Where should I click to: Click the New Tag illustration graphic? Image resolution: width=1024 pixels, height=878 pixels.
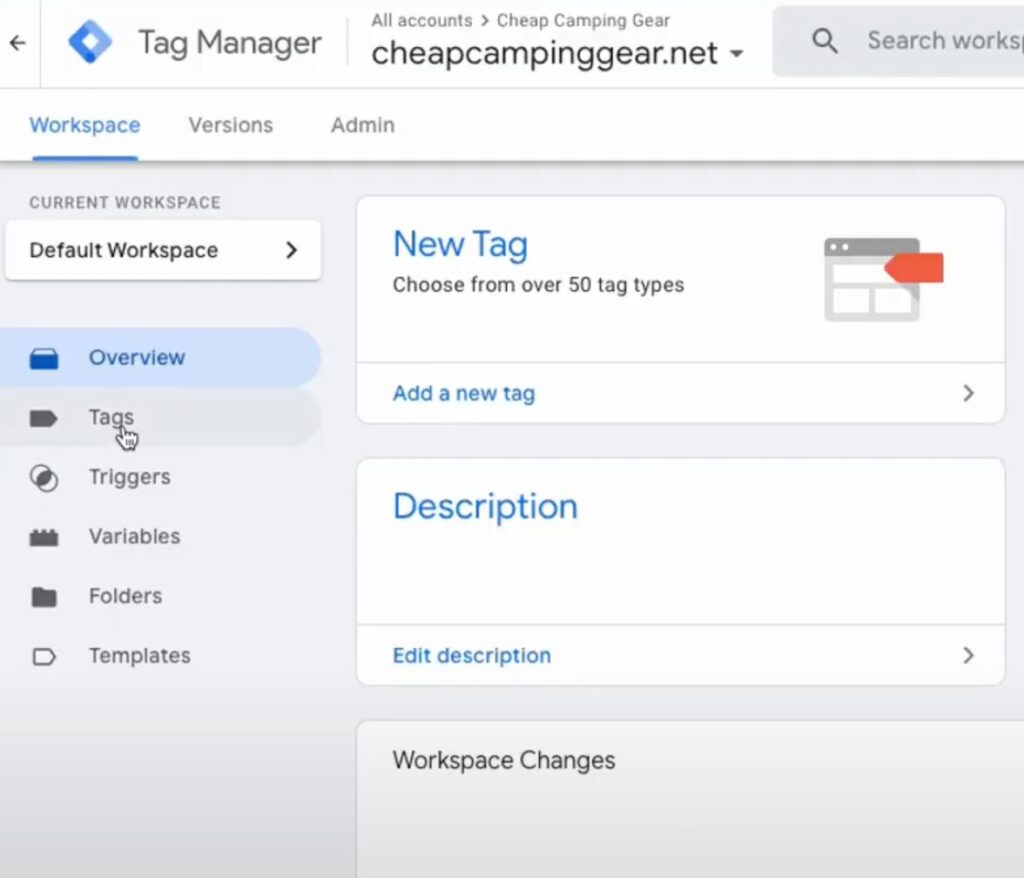884,279
